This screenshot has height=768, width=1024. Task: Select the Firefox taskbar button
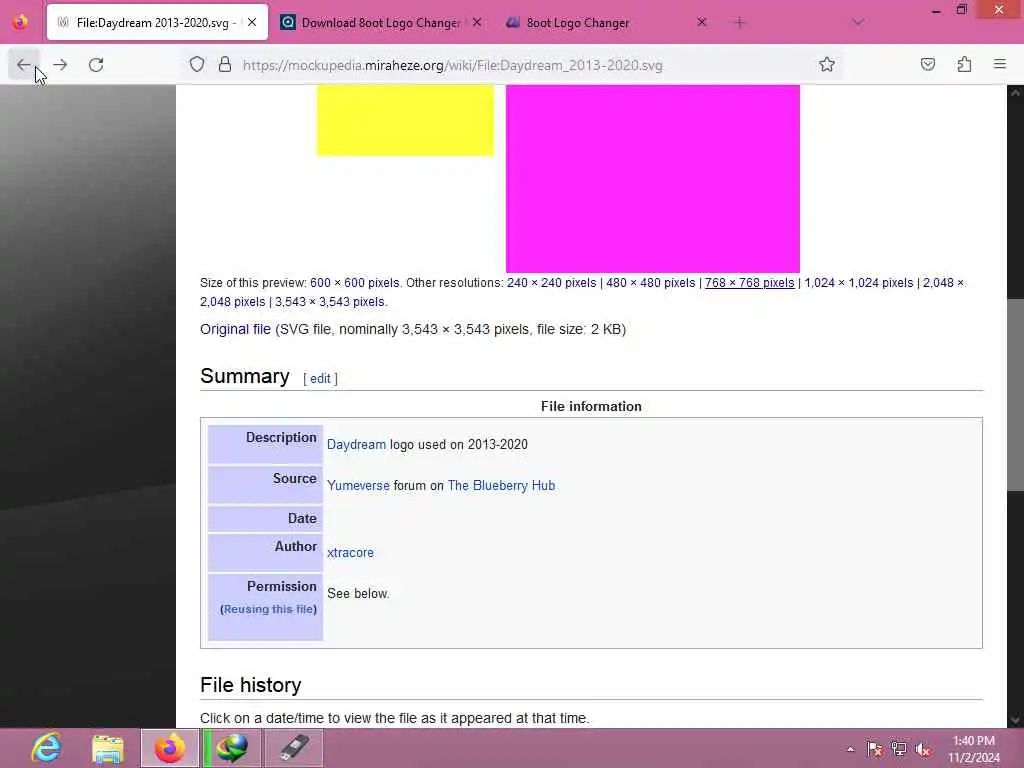pos(170,748)
